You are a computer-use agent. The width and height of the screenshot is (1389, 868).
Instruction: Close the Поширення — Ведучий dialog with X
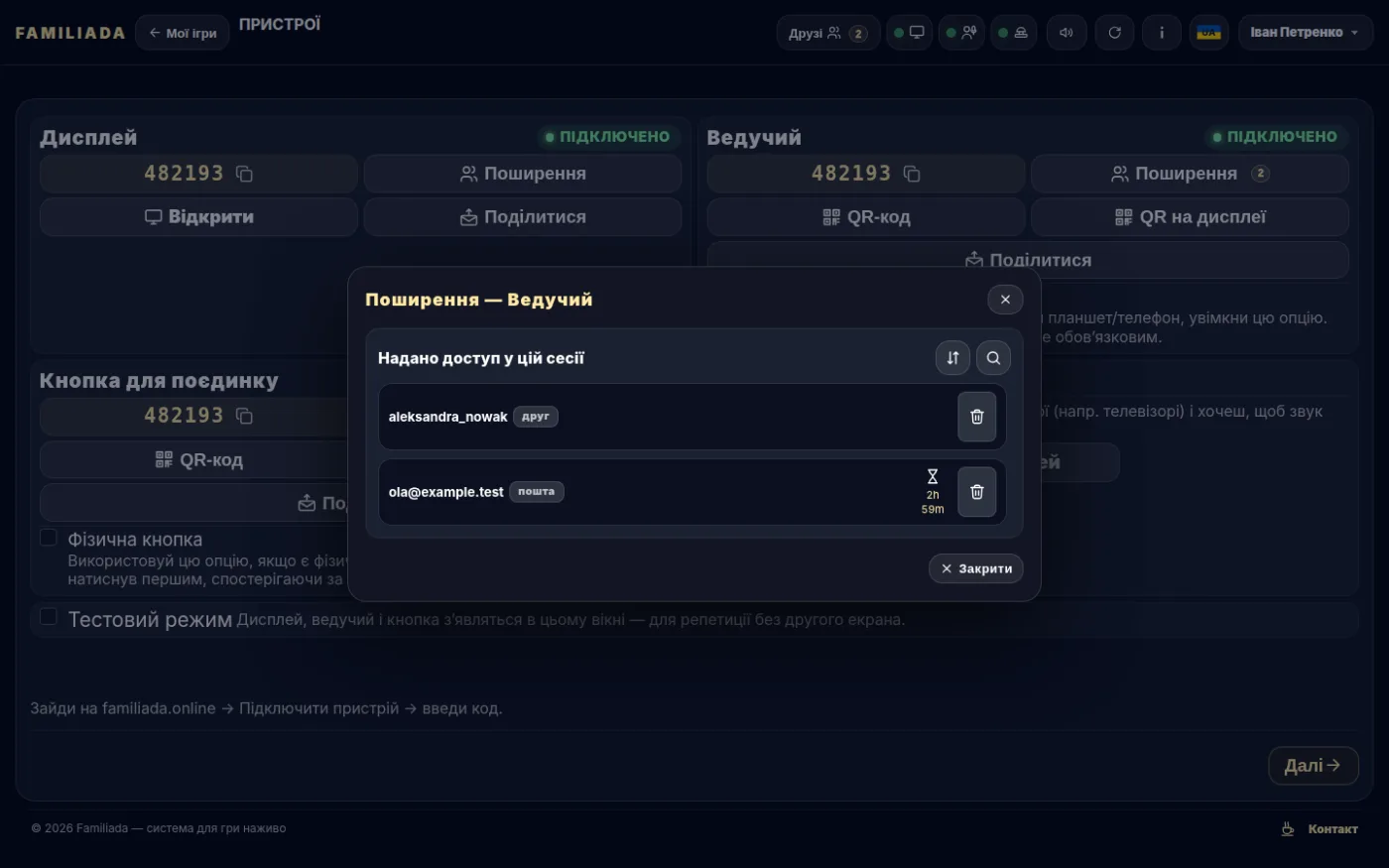pos(1005,300)
